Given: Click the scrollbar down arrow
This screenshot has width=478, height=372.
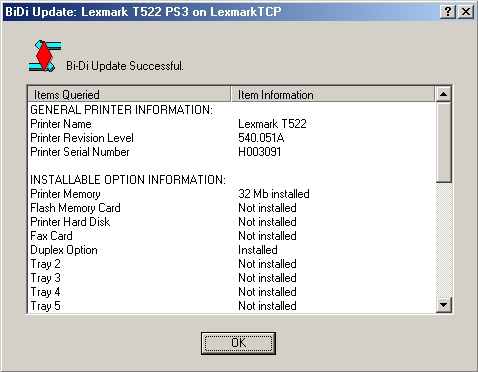Looking at the screenshot, I should pos(443,305).
